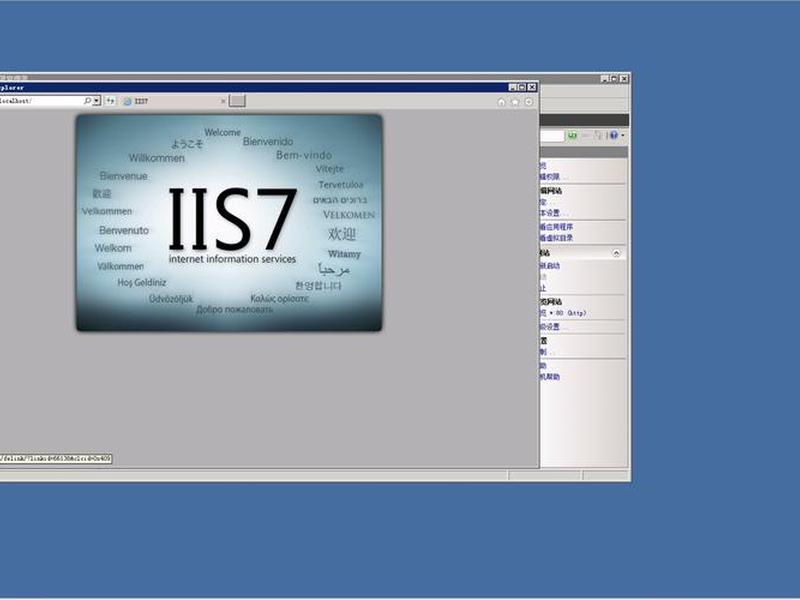800x600 pixels.
Task: Open a new tab with the blank tab button
Action: 237,101
